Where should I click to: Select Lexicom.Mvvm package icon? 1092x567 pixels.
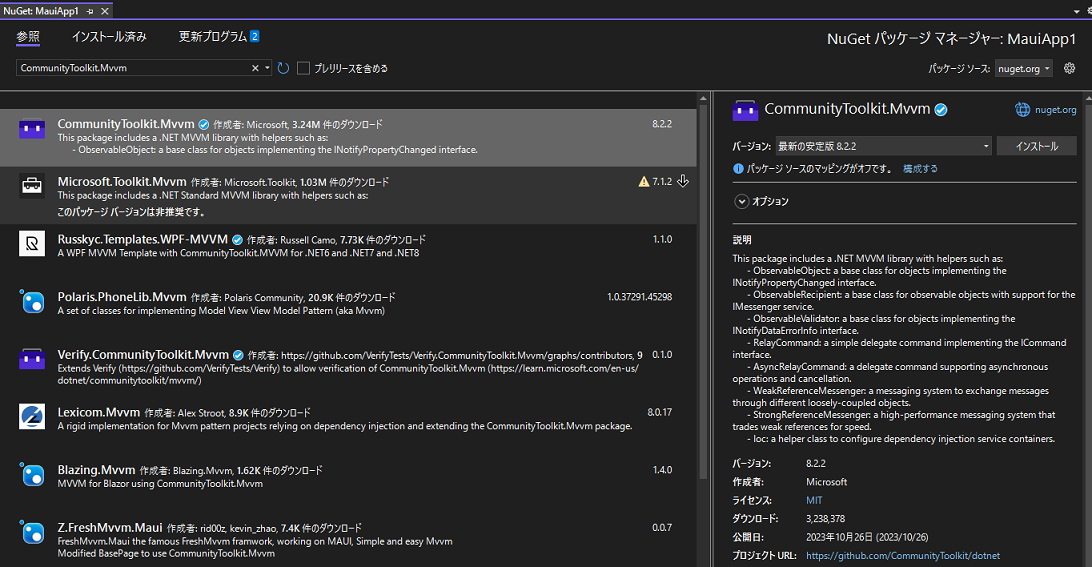(x=32, y=417)
